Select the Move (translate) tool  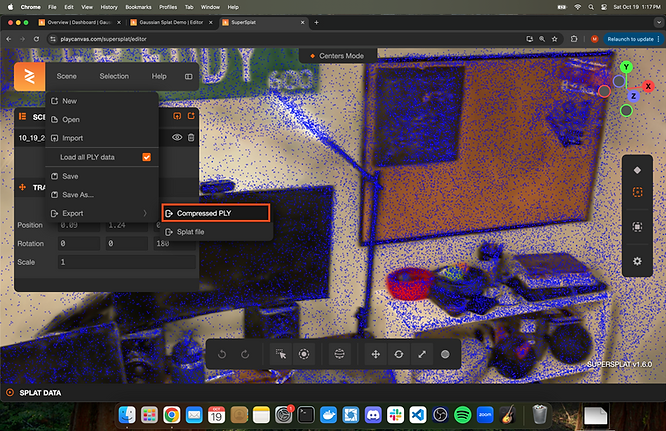[x=376, y=354]
